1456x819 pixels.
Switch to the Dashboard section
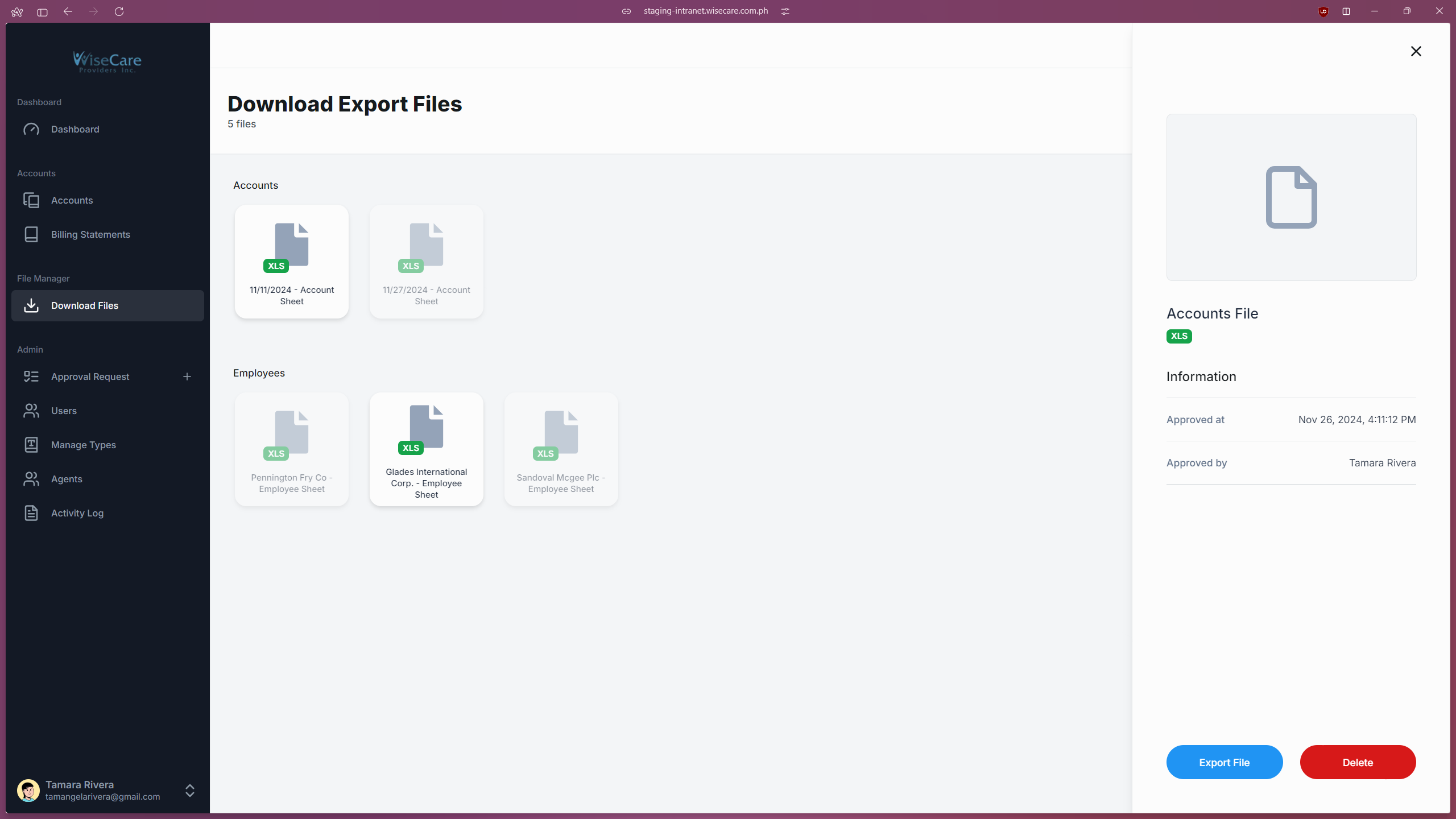click(75, 129)
